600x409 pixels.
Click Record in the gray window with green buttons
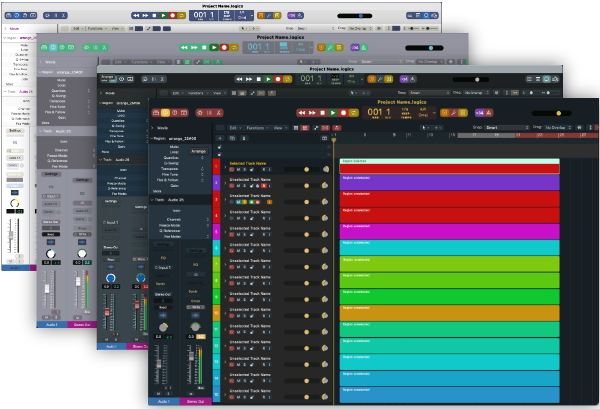coord(224,47)
